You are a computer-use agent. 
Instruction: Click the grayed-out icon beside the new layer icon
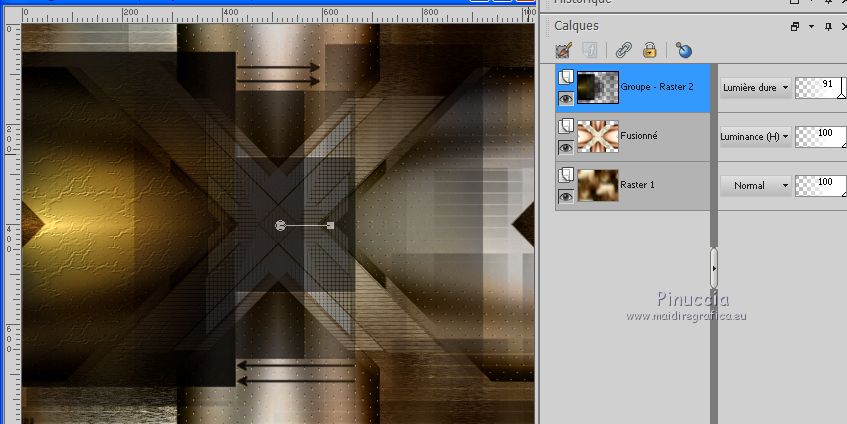point(589,51)
